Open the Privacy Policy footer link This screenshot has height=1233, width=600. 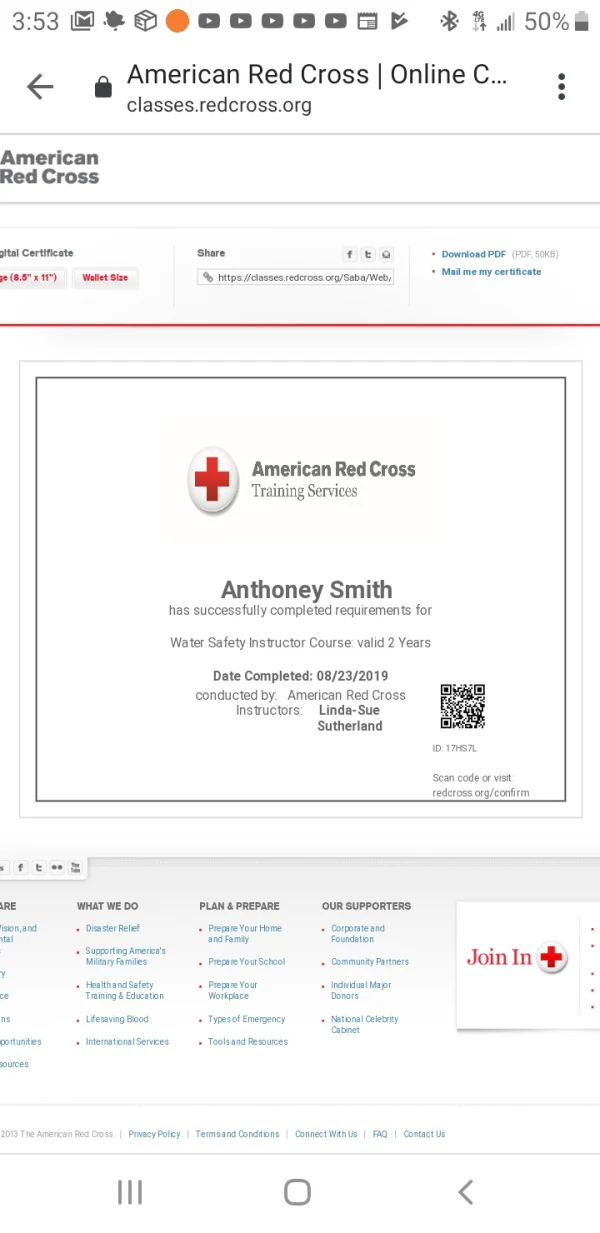(154, 1134)
